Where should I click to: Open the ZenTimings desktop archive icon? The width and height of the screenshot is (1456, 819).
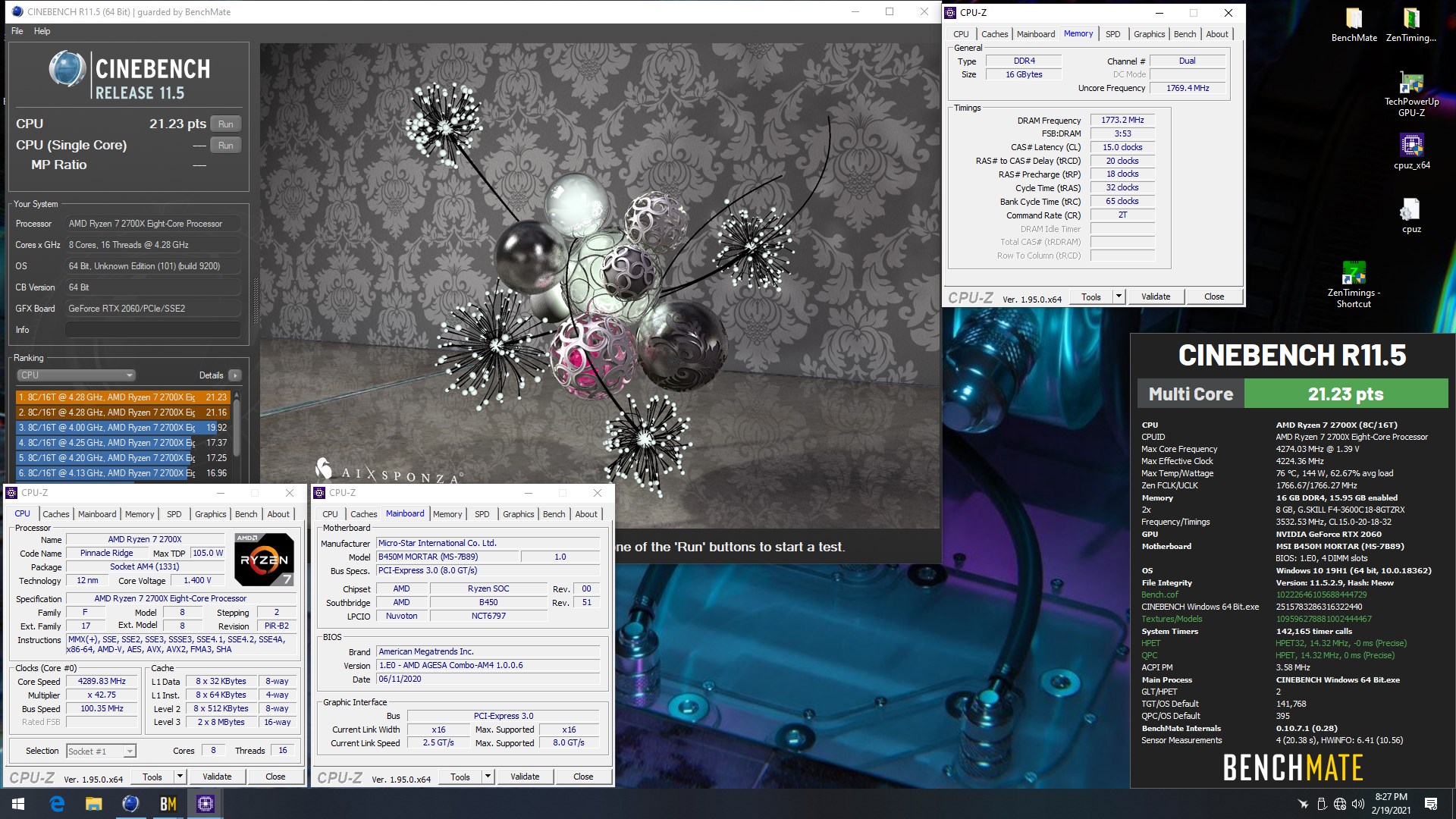[1410, 24]
